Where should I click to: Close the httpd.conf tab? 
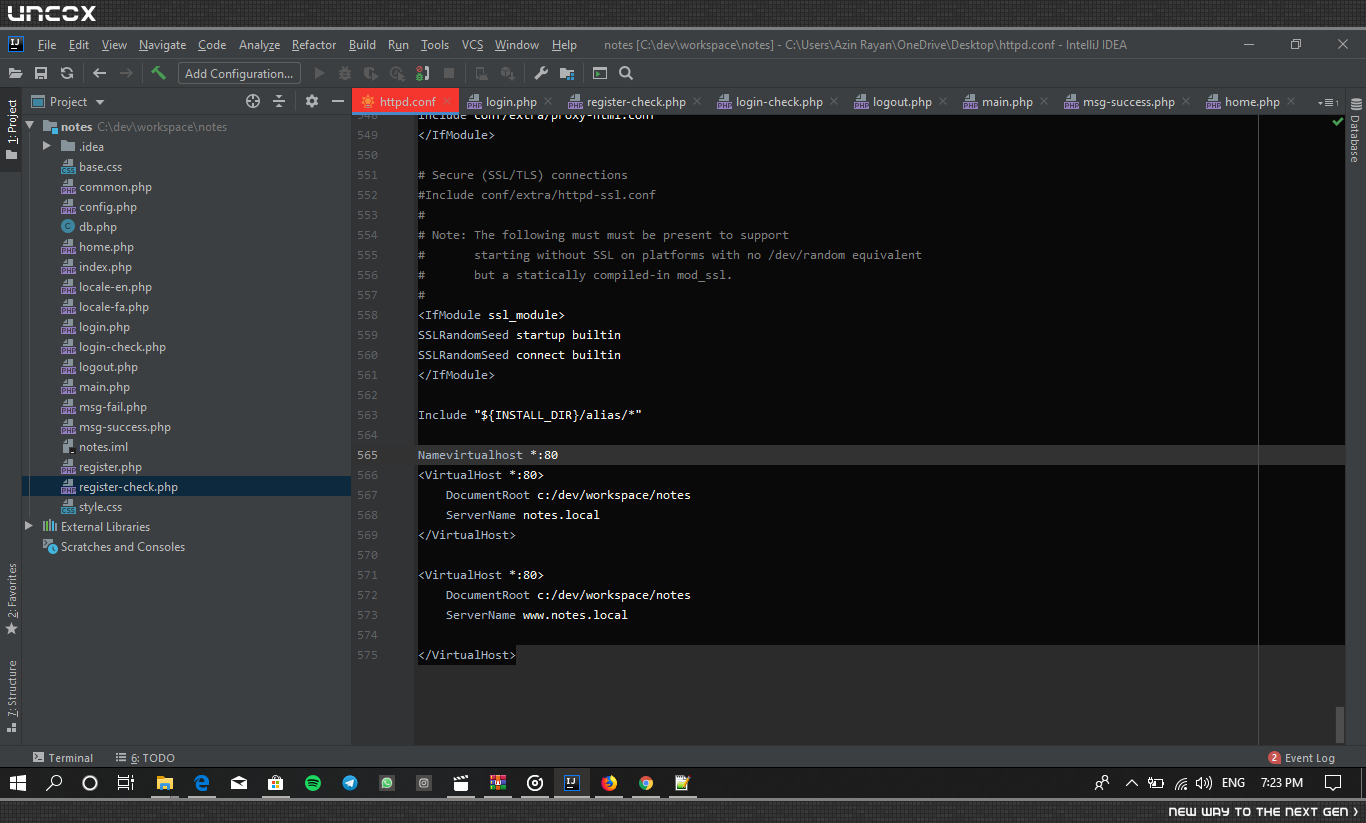tap(446, 102)
